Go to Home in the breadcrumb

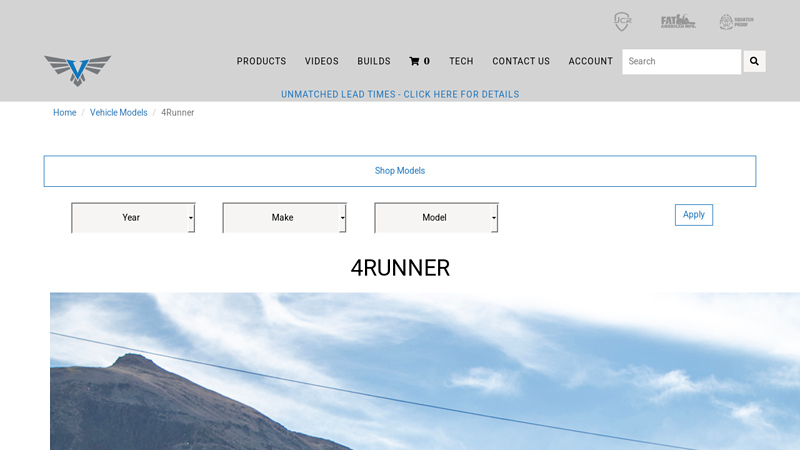(64, 113)
